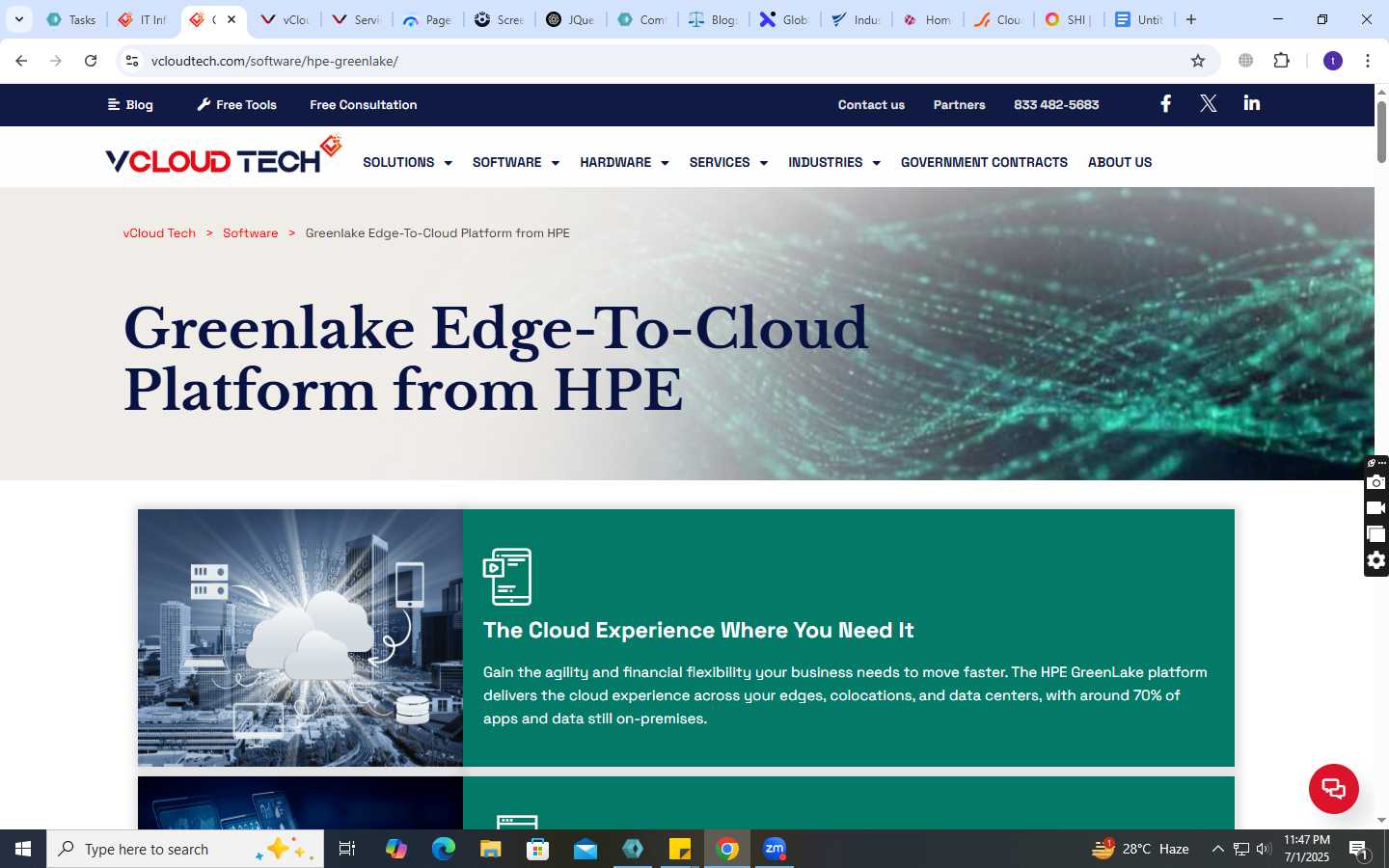Viewport: 1389px width, 868px height.
Task: Expand the INDUSTRIES menu
Action: pyautogui.click(x=834, y=162)
